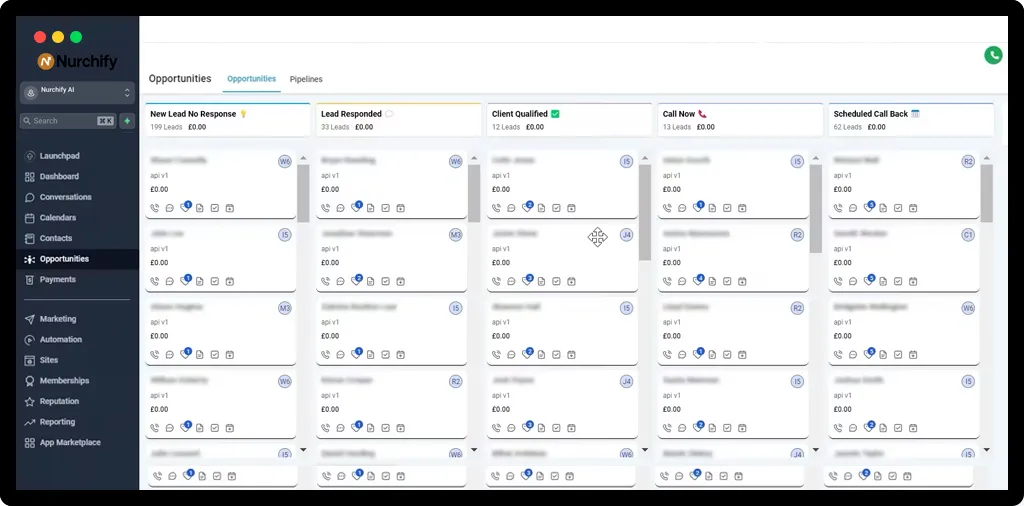Open tags icon on top Client Qualified card
This screenshot has width=1024, height=506.
(x=528, y=207)
